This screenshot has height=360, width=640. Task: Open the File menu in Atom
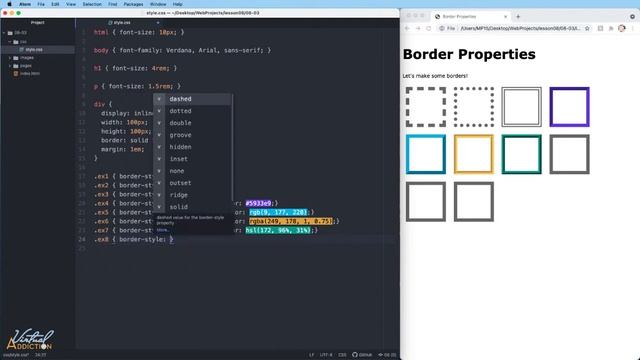[x=41, y=4]
